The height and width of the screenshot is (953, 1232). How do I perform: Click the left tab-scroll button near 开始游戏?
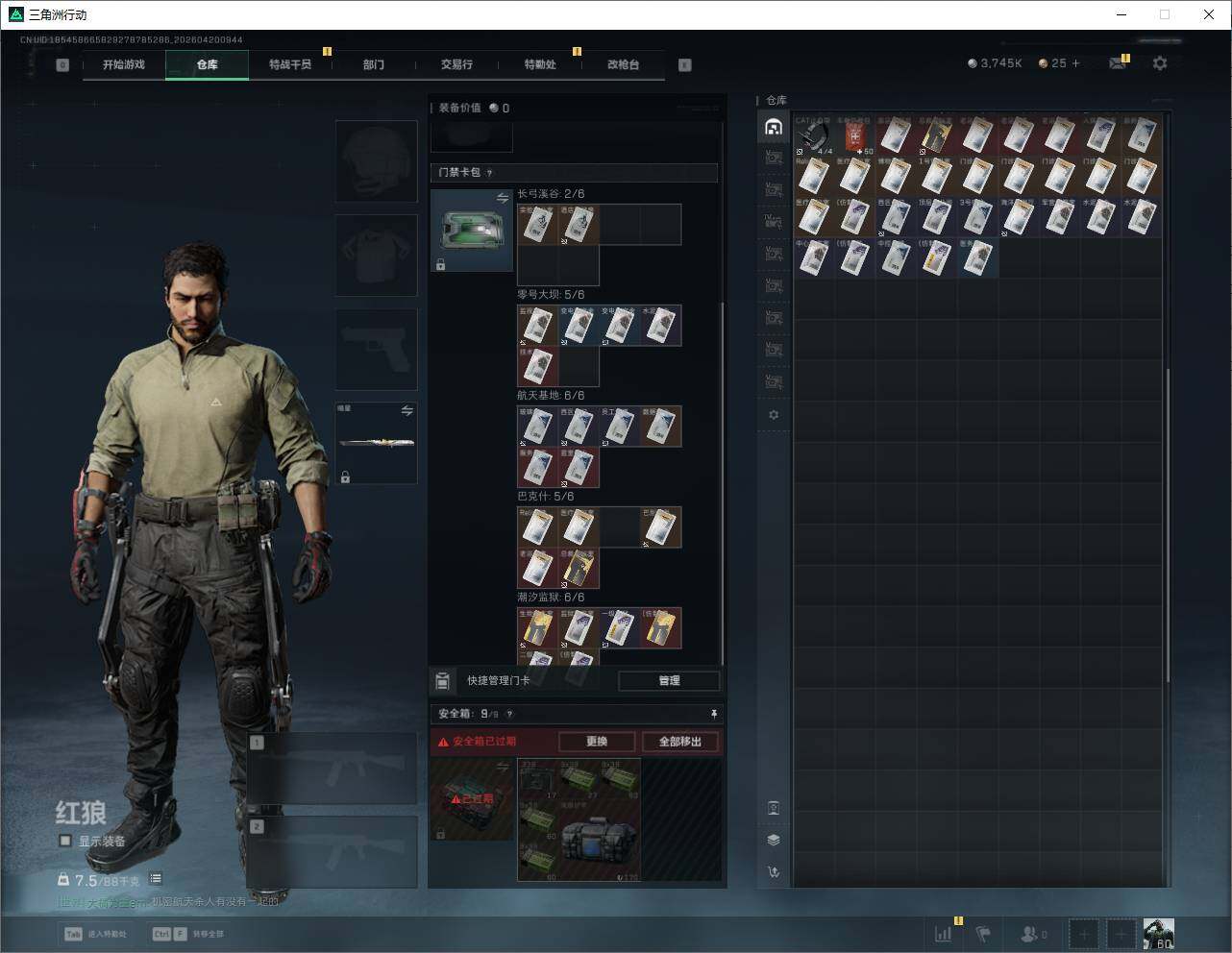click(62, 65)
